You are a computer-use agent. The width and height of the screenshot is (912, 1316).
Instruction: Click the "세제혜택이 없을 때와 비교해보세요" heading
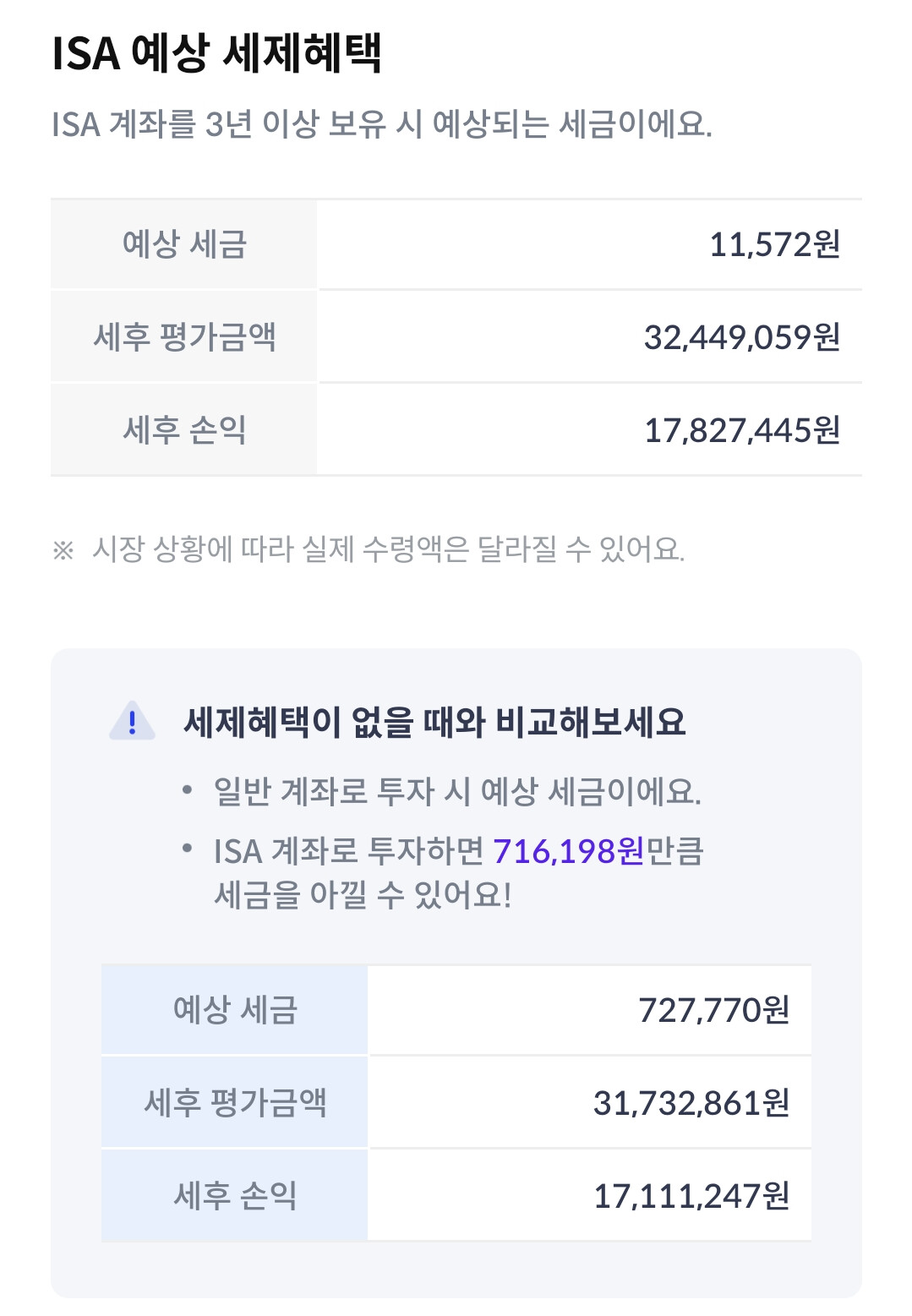click(x=434, y=723)
